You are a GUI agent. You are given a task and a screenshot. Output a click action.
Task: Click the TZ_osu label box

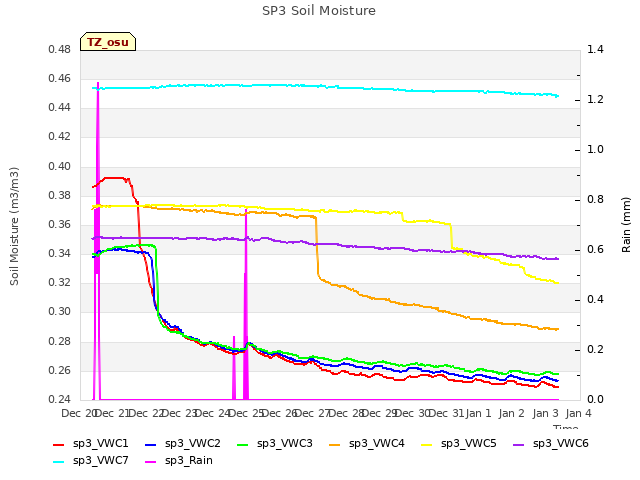(108, 42)
